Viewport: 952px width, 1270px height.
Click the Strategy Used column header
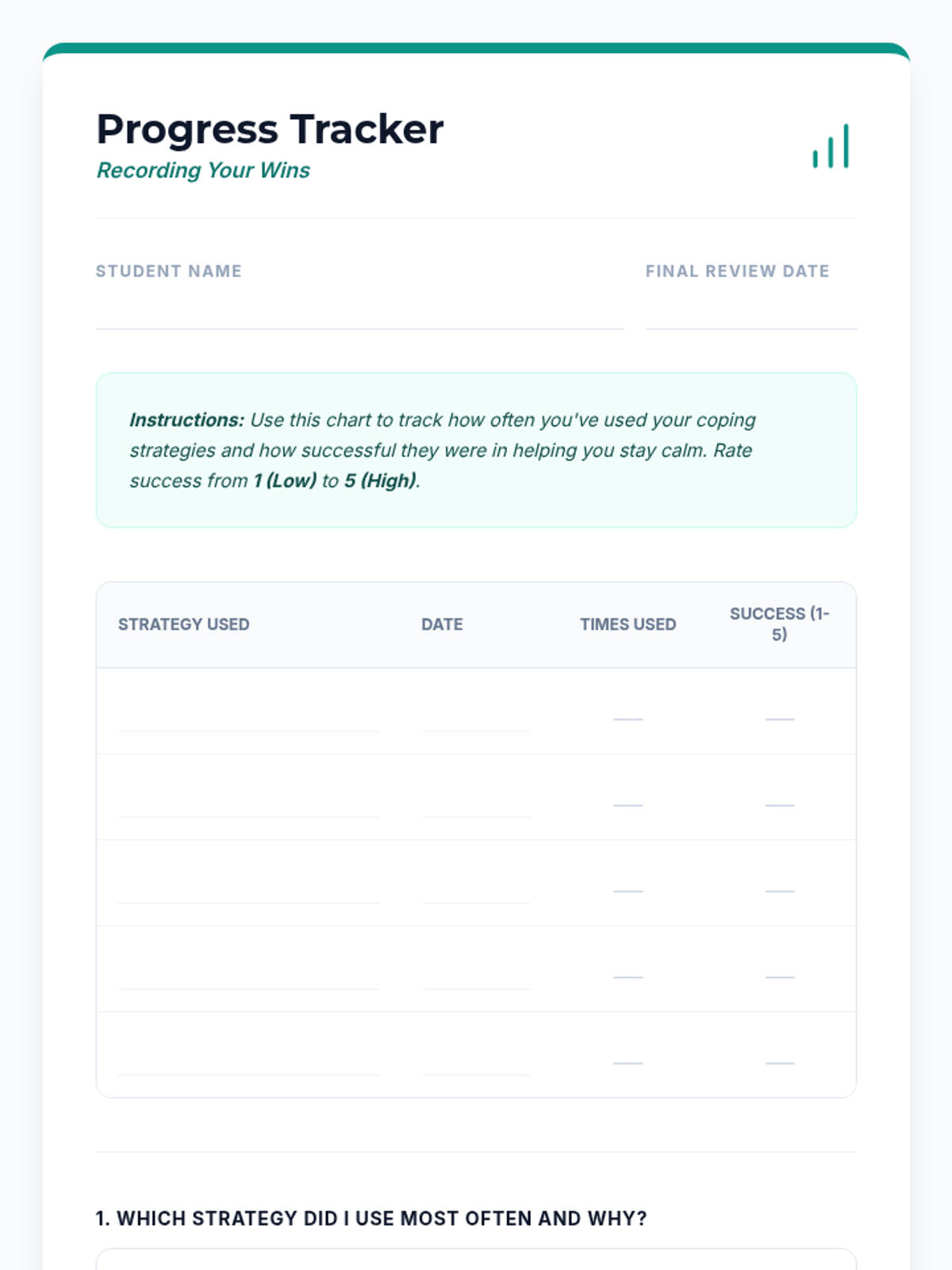(183, 625)
